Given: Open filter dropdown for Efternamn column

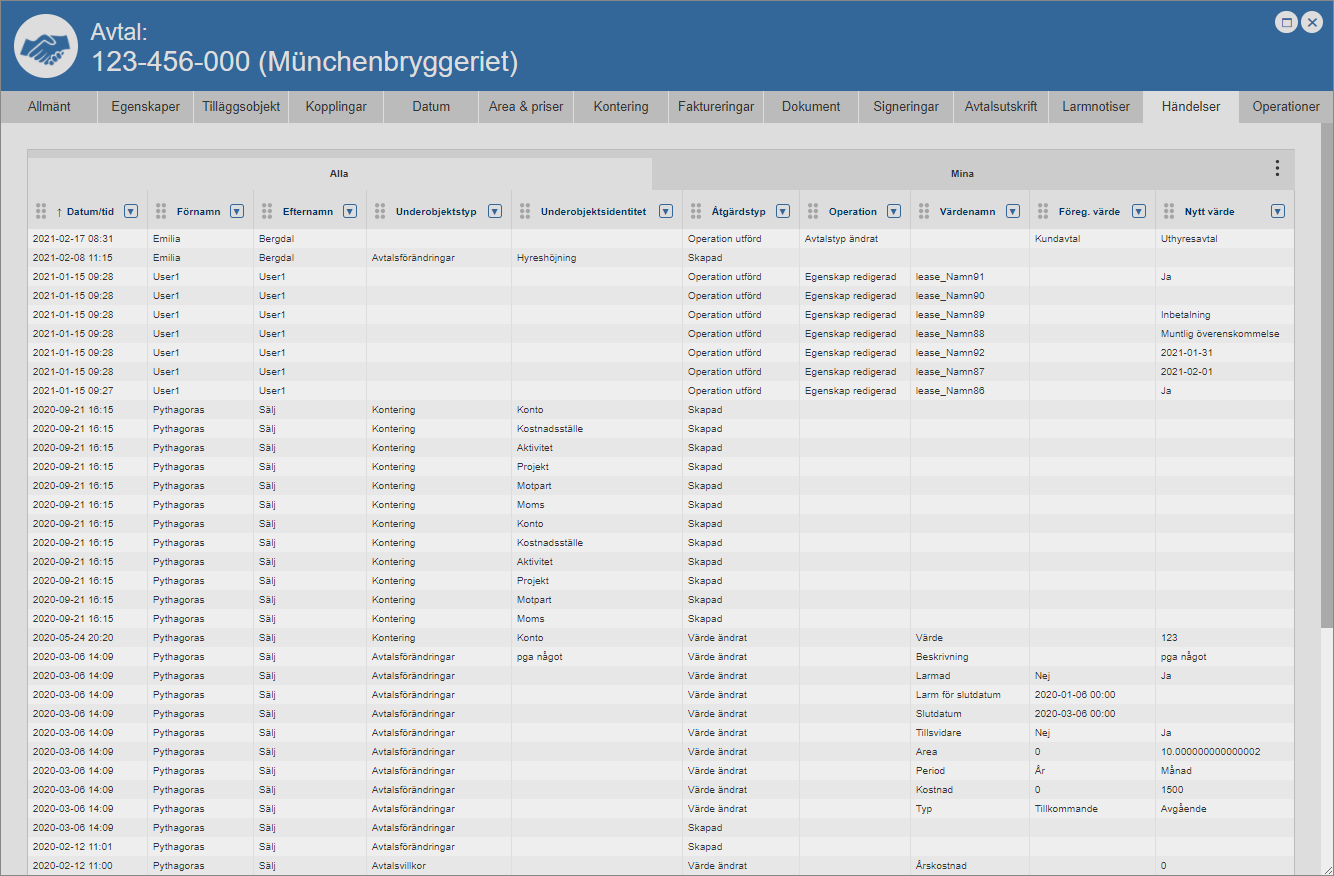Looking at the screenshot, I should coord(350,211).
